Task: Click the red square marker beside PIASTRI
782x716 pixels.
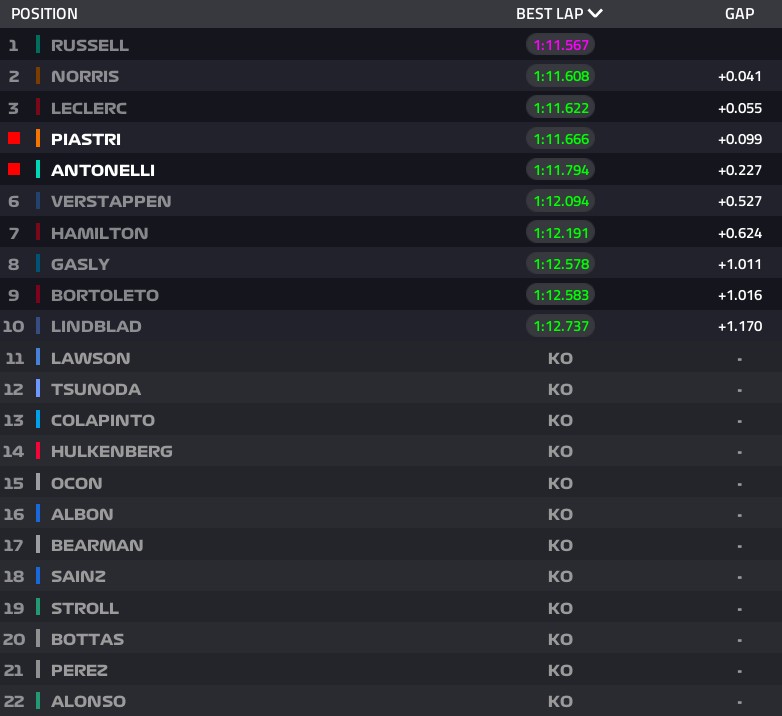Action: pyautogui.click(x=14, y=138)
